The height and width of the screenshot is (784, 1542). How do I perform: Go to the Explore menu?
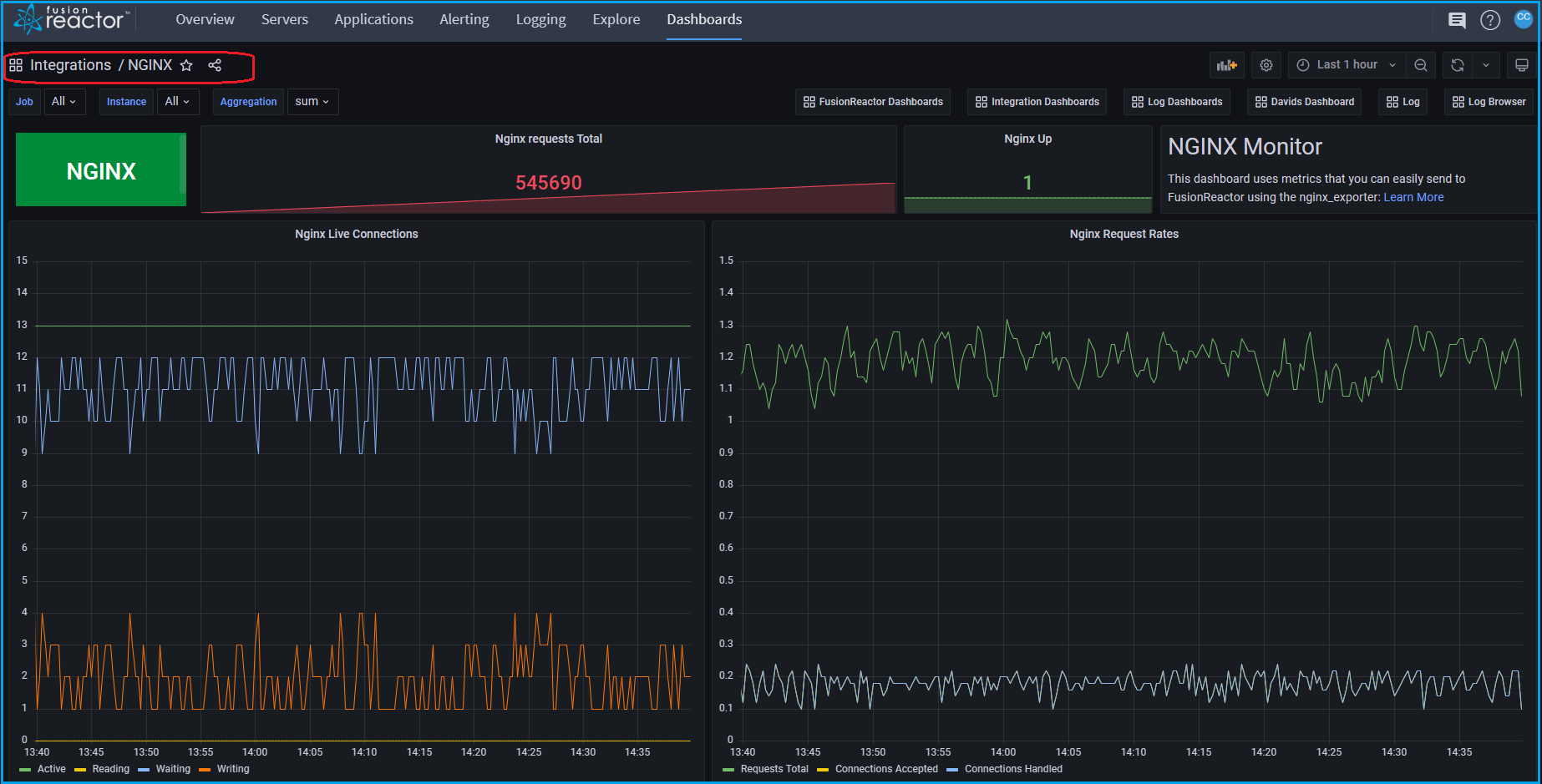[x=616, y=19]
